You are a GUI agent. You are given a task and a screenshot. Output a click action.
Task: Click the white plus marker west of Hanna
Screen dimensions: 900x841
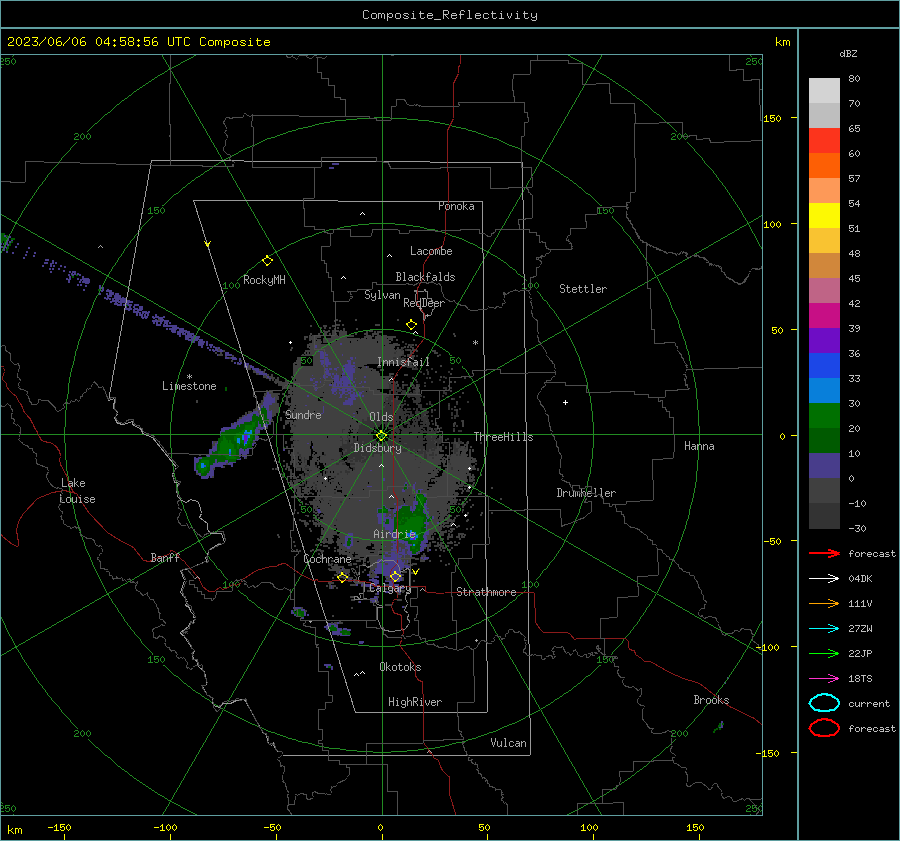565,402
